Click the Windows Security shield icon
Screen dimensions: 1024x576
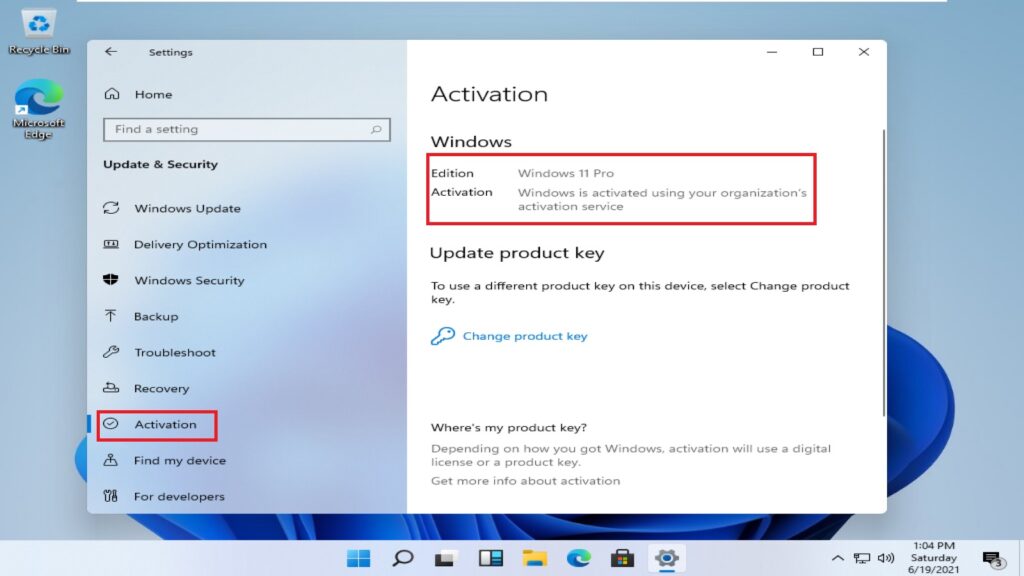point(111,280)
